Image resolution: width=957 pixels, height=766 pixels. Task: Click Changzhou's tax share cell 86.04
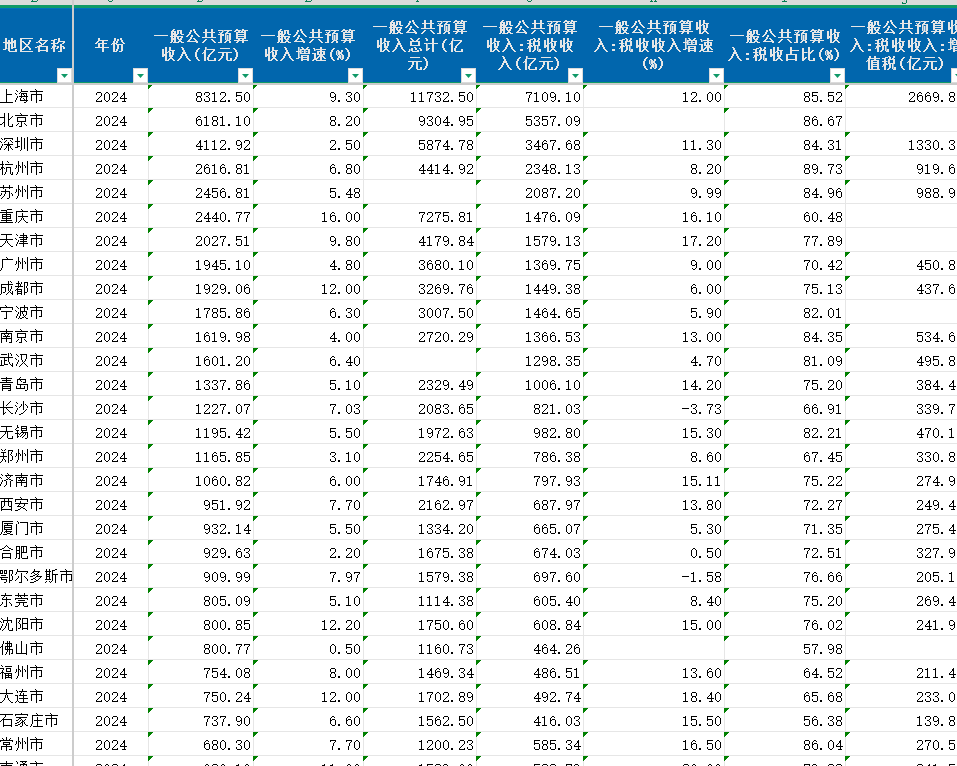pos(785,745)
